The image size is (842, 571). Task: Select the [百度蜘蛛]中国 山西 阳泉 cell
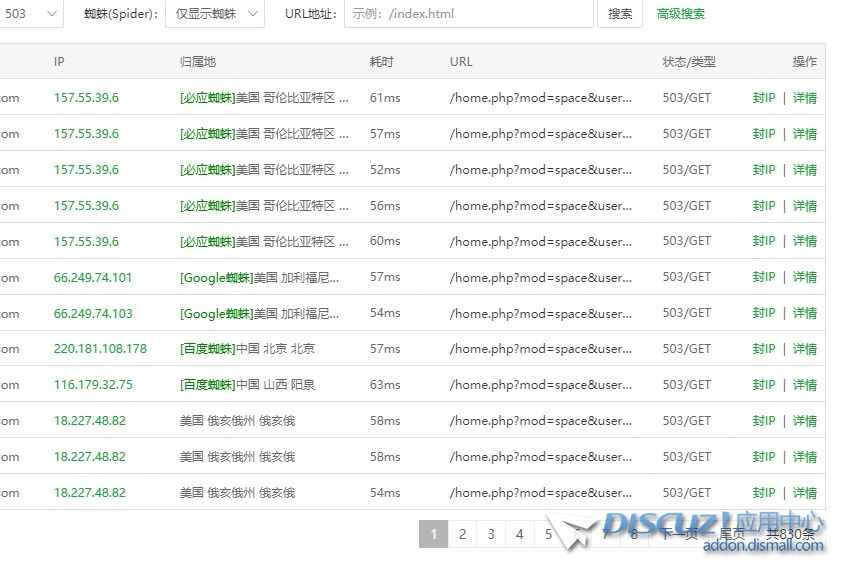pos(247,385)
